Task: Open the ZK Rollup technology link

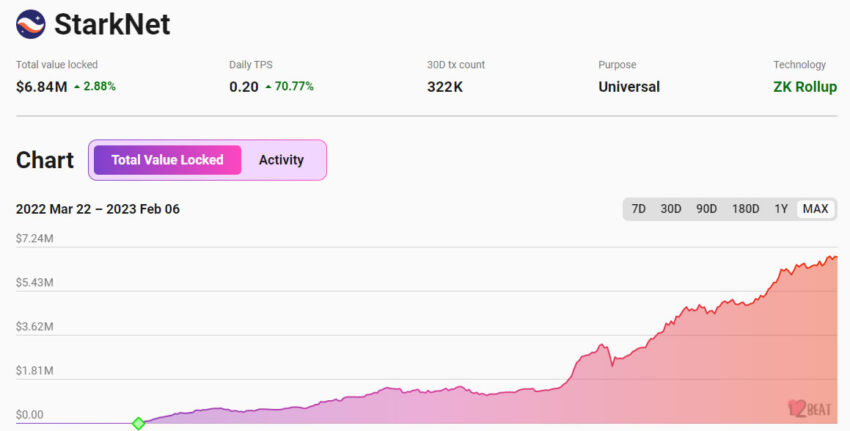Action: [805, 87]
